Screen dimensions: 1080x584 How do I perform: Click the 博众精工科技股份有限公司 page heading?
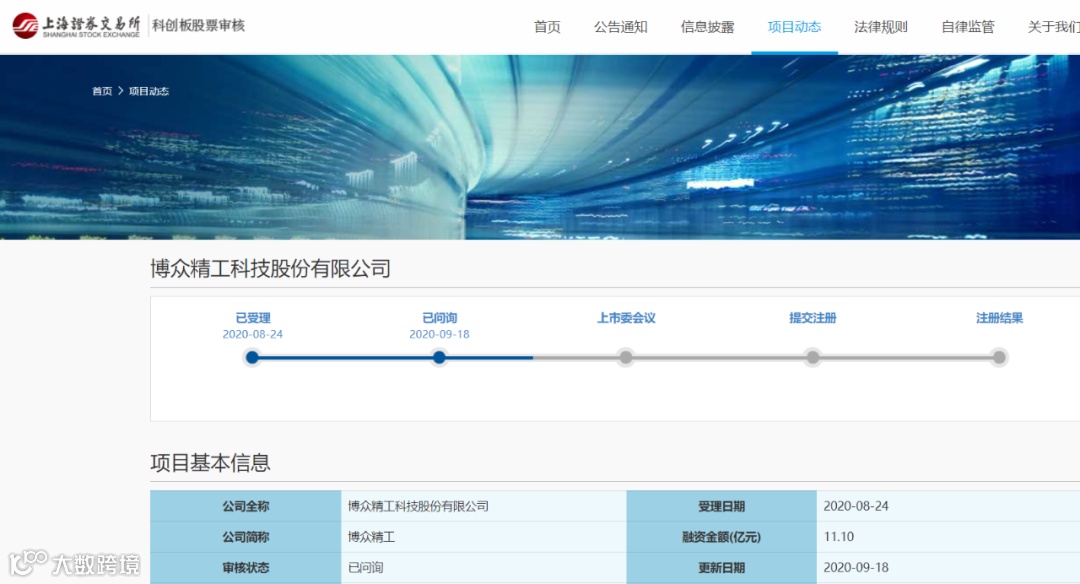(x=271, y=269)
